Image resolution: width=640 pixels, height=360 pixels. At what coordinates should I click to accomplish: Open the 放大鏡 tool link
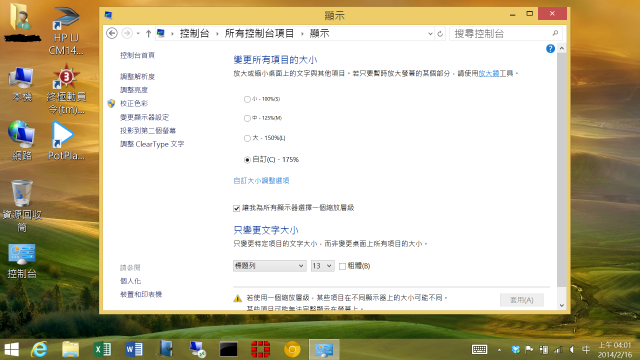pos(489,73)
